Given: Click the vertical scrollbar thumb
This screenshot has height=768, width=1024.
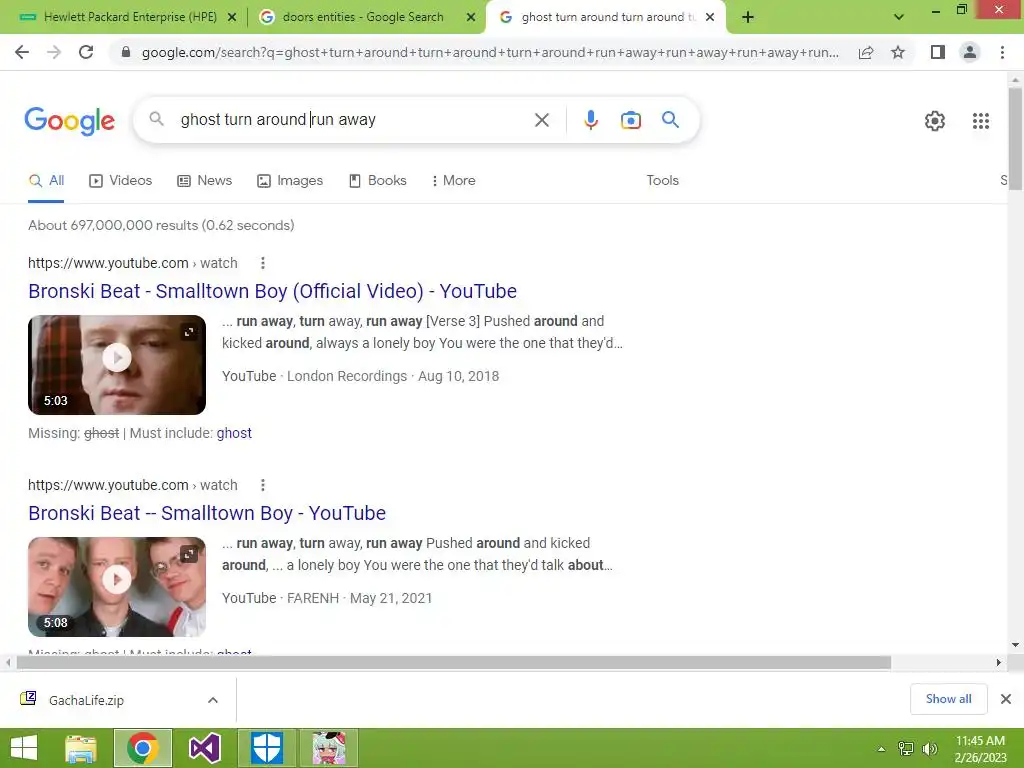Looking at the screenshot, I should point(1015,138).
